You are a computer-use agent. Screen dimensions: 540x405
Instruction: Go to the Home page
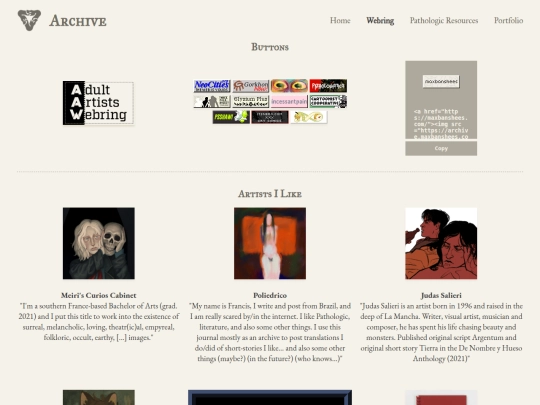coord(340,21)
